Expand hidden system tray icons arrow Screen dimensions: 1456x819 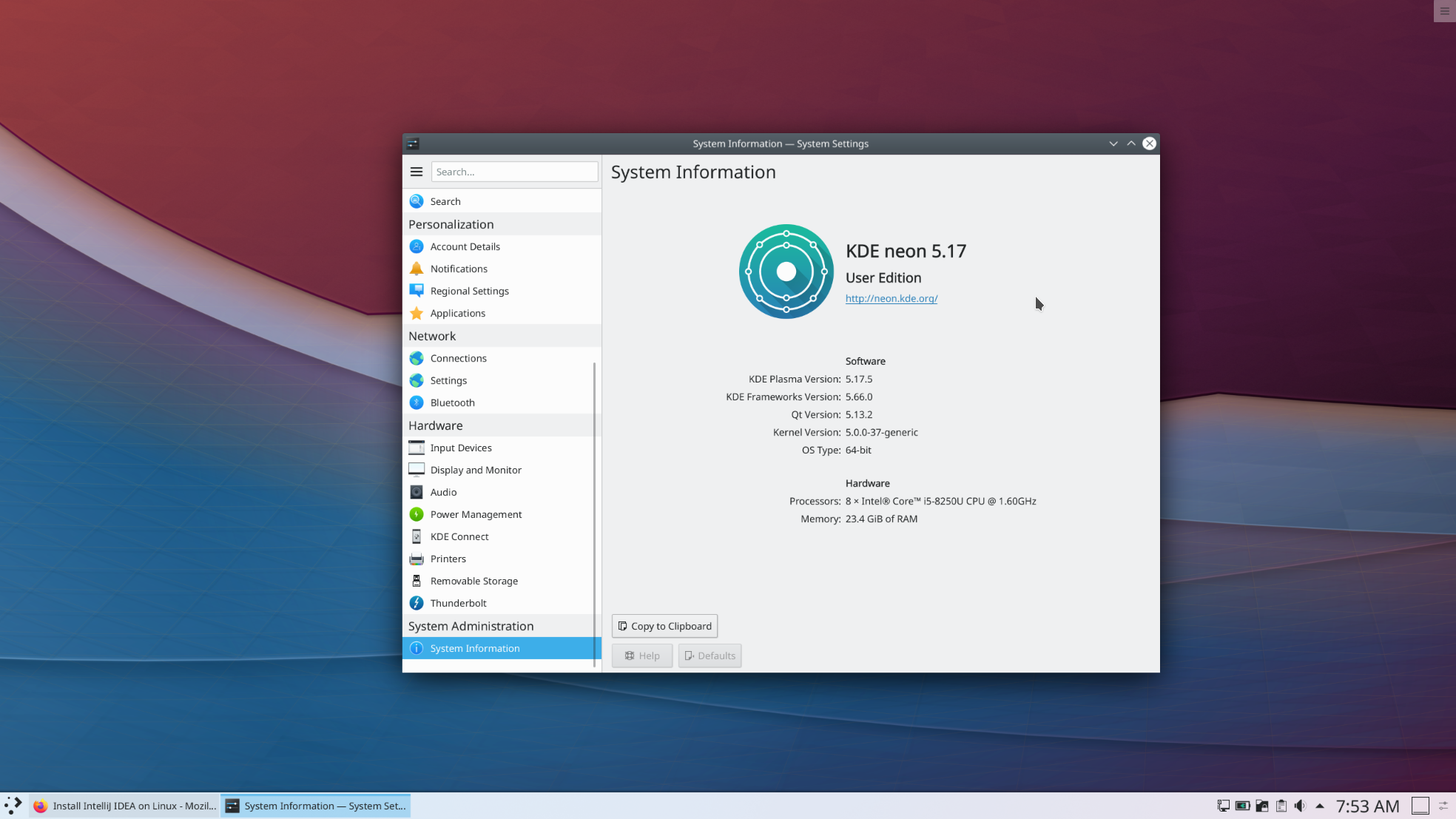(1320, 806)
